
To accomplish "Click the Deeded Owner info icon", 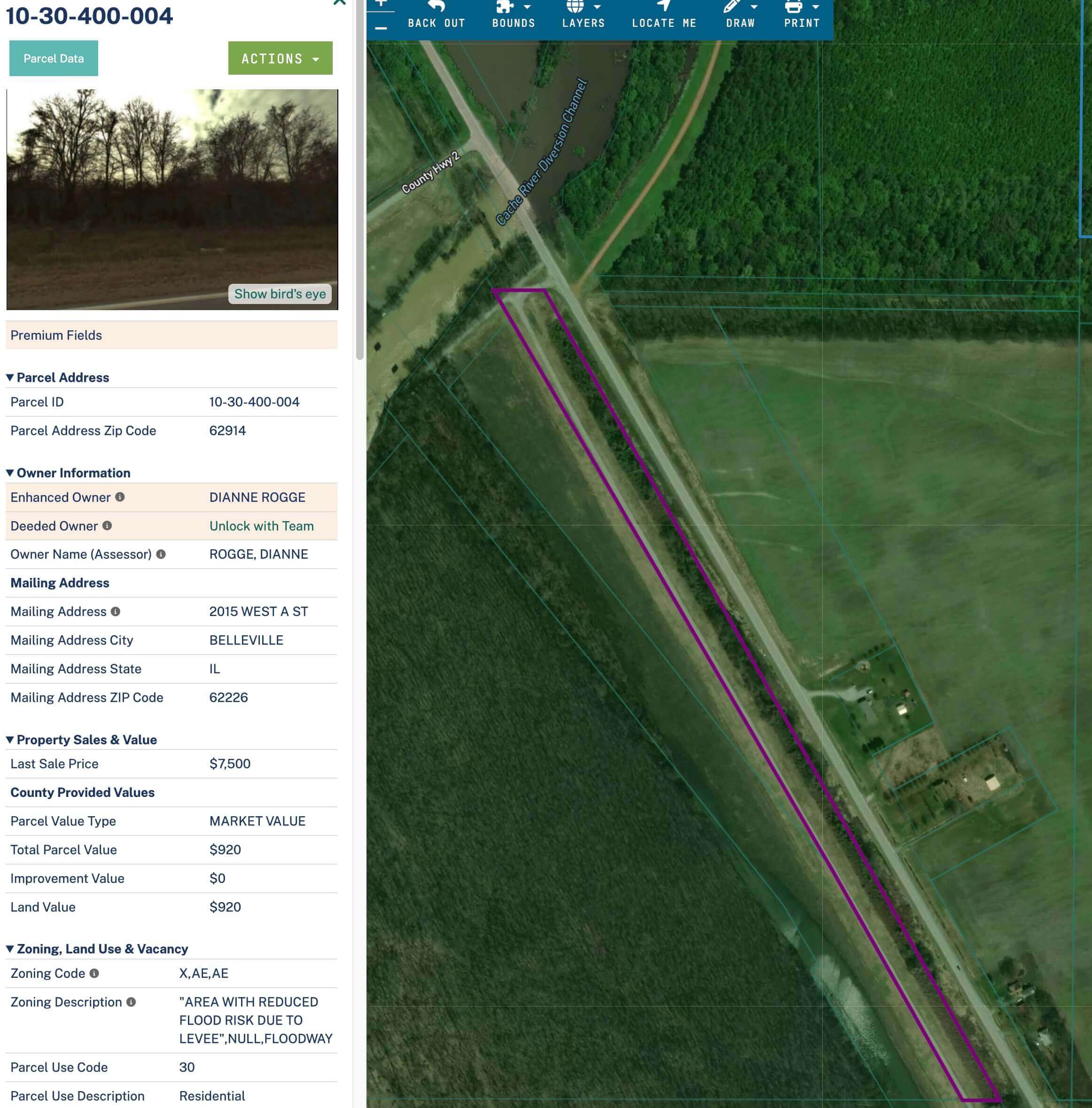I will pyautogui.click(x=107, y=525).
